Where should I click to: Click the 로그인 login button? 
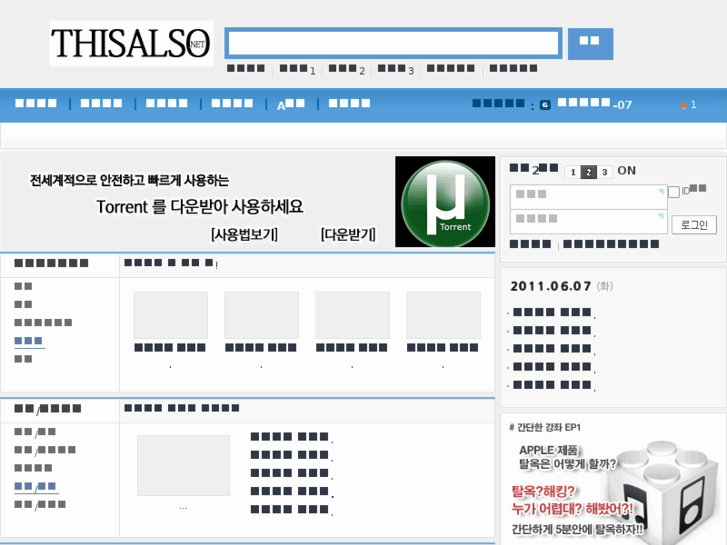tap(694, 225)
